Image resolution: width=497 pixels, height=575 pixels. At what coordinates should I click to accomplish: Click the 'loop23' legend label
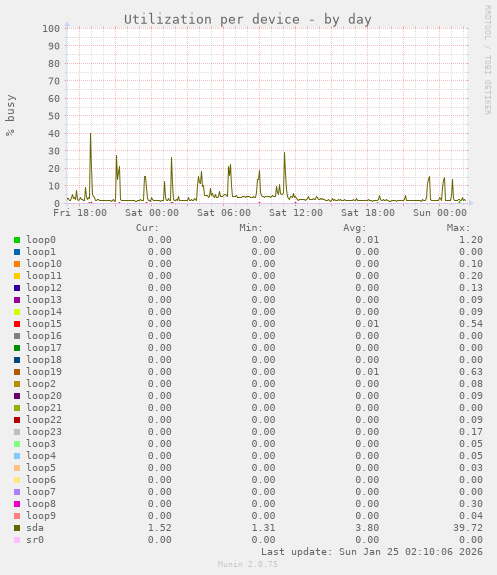click(x=44, y=432)
